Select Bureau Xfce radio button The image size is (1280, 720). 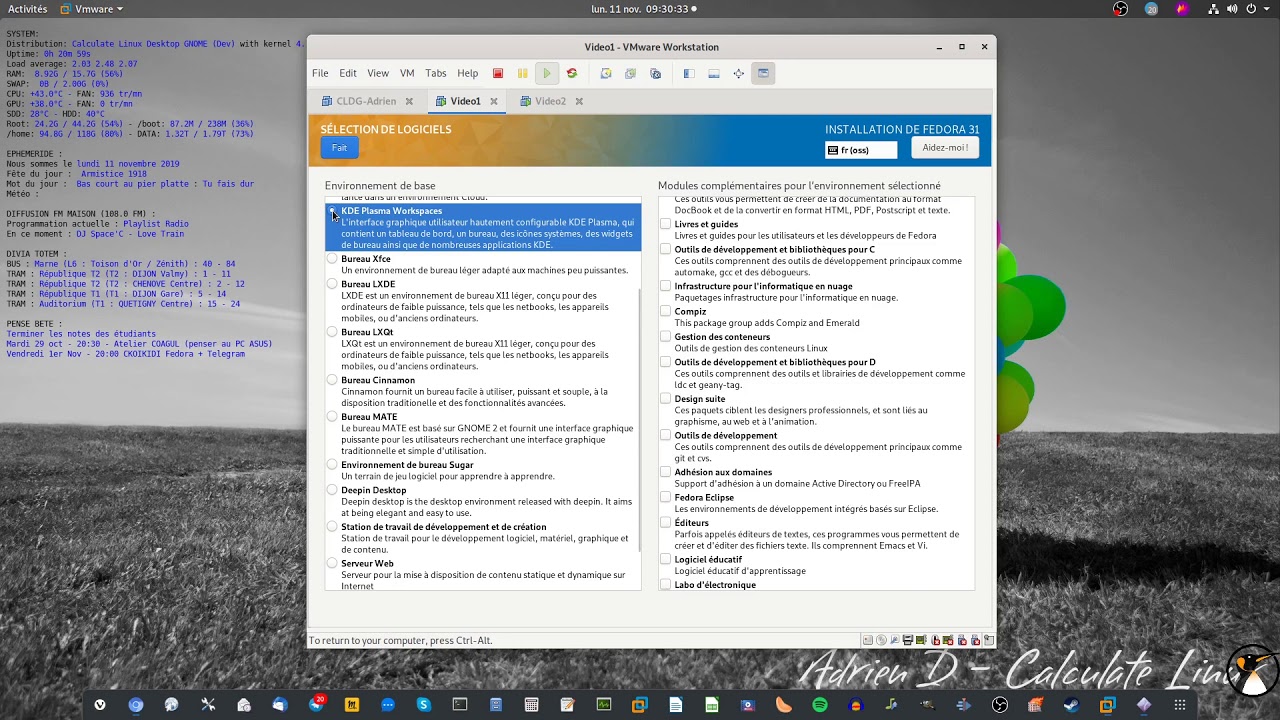tap(332, 258)
